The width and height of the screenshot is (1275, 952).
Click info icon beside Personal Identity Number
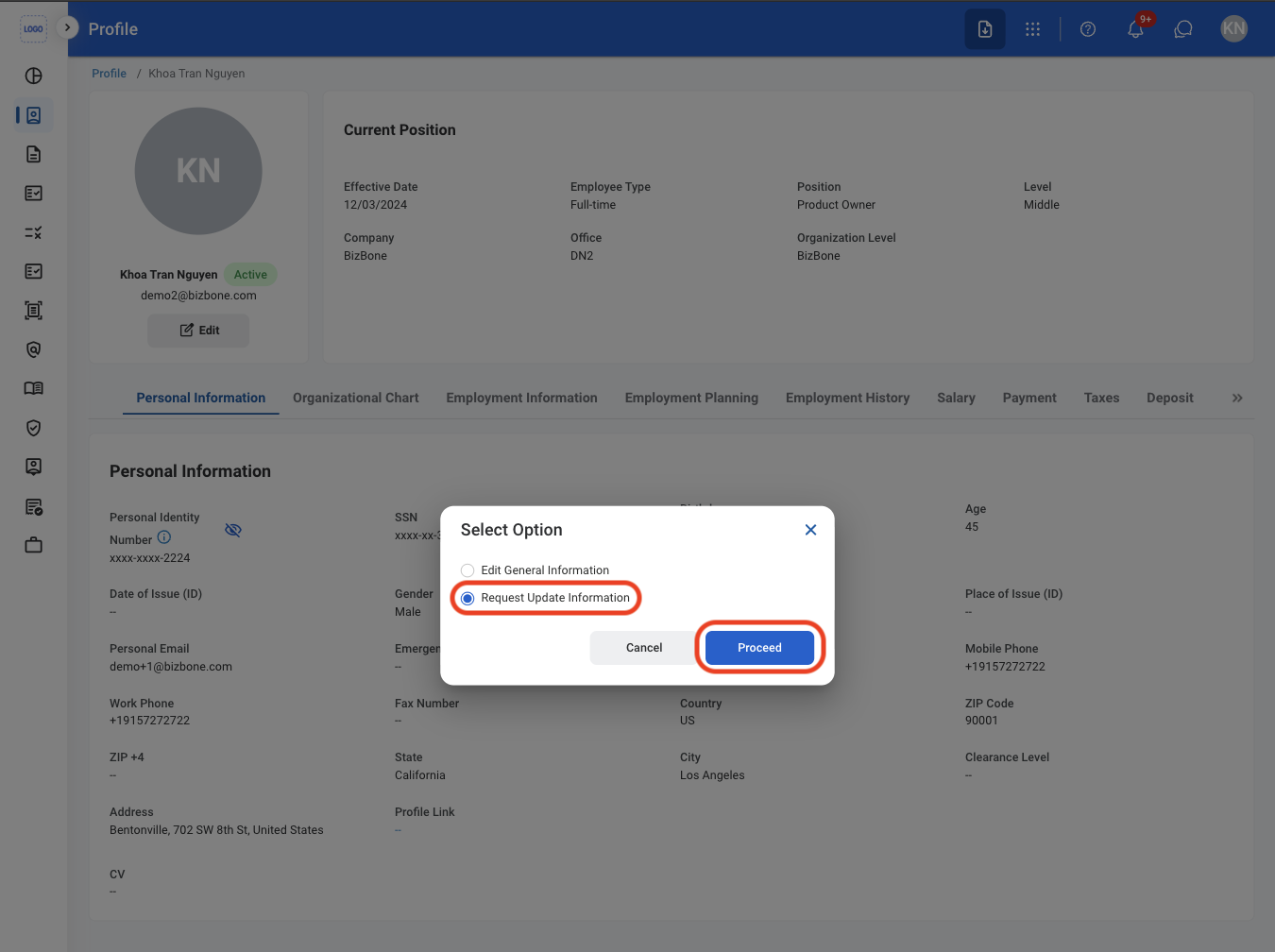coord(164,537)
